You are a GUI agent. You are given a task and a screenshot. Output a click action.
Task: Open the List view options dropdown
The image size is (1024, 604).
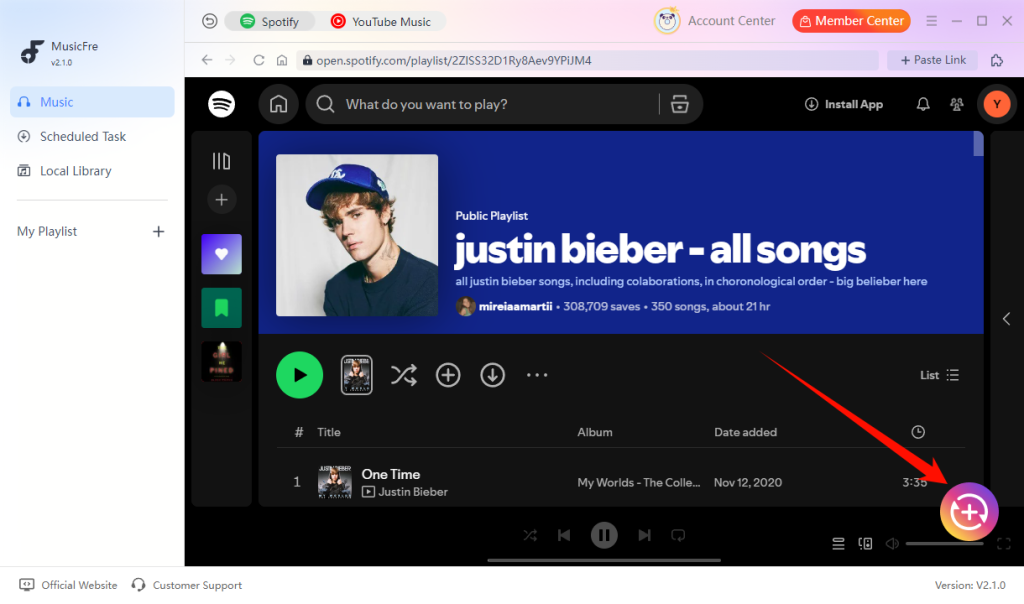(x=939, y=375)
